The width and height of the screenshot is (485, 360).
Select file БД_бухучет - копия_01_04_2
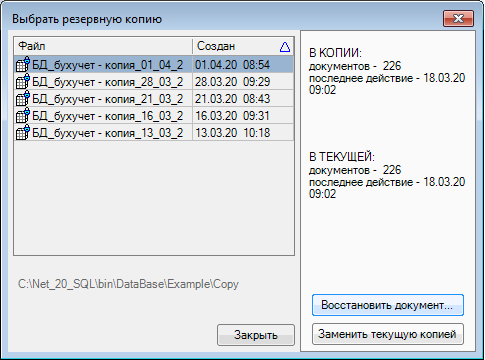pos(108,65)
